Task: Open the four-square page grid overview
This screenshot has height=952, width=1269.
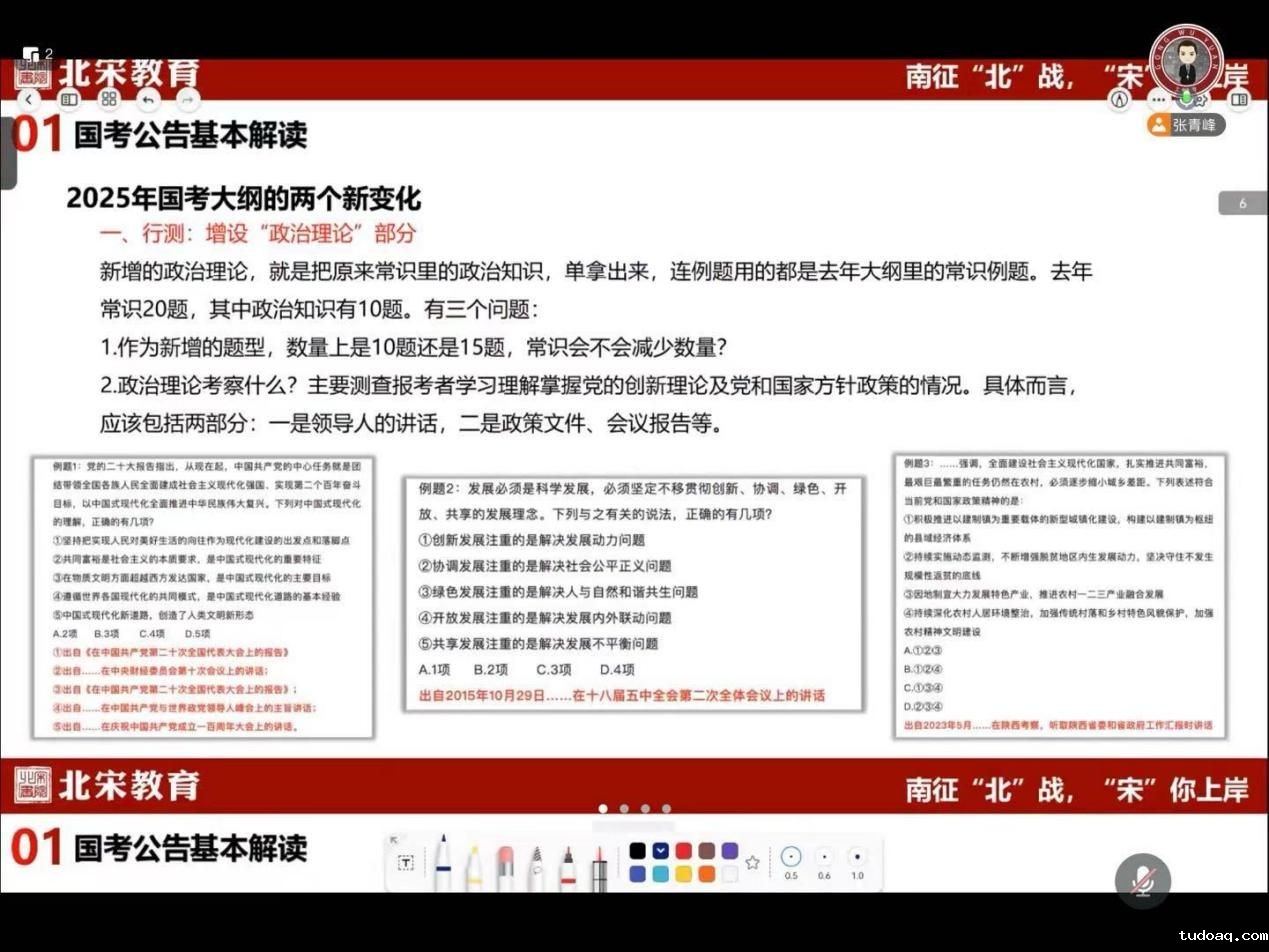Action: click(x=109, y=99)
